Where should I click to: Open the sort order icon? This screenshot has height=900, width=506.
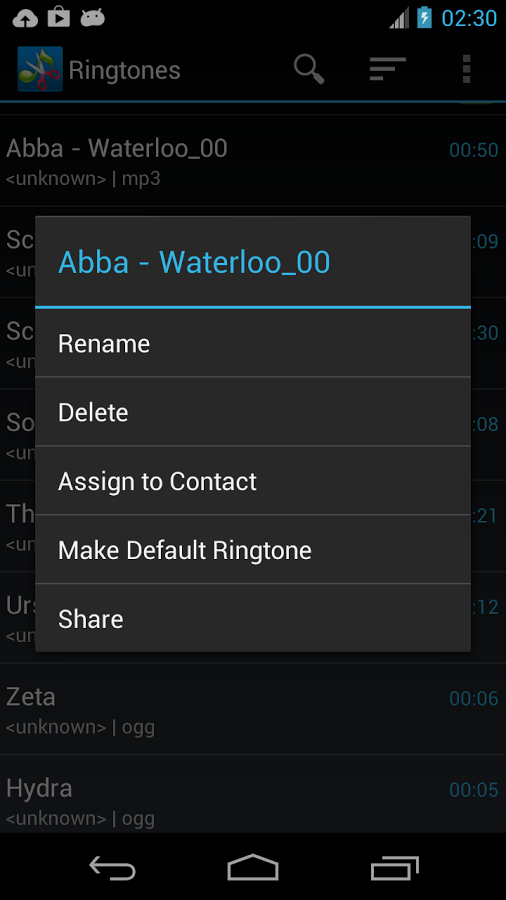pos(388,69)
